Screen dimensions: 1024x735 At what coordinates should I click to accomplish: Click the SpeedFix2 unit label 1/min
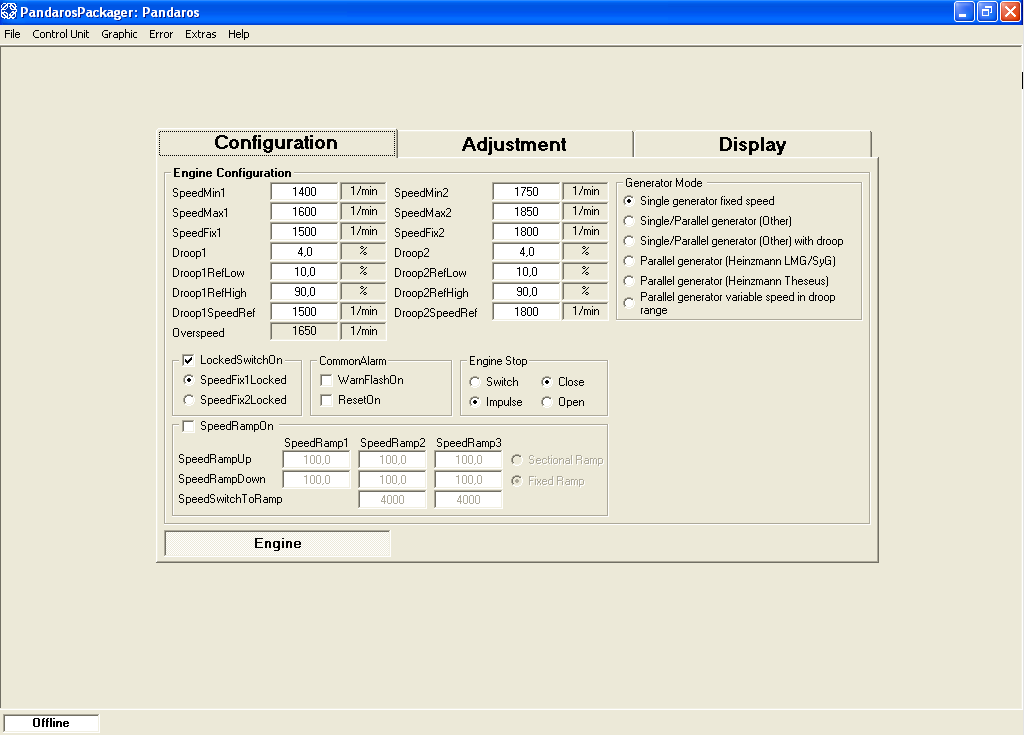tap(586, 232)
